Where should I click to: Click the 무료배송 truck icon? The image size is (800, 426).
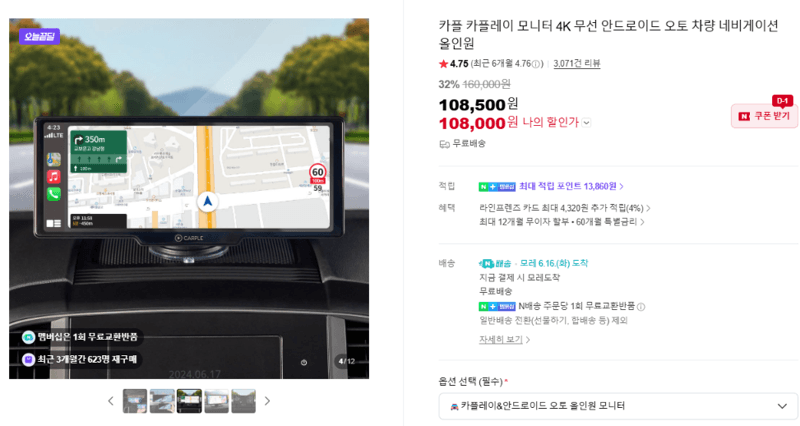[444, 144]
